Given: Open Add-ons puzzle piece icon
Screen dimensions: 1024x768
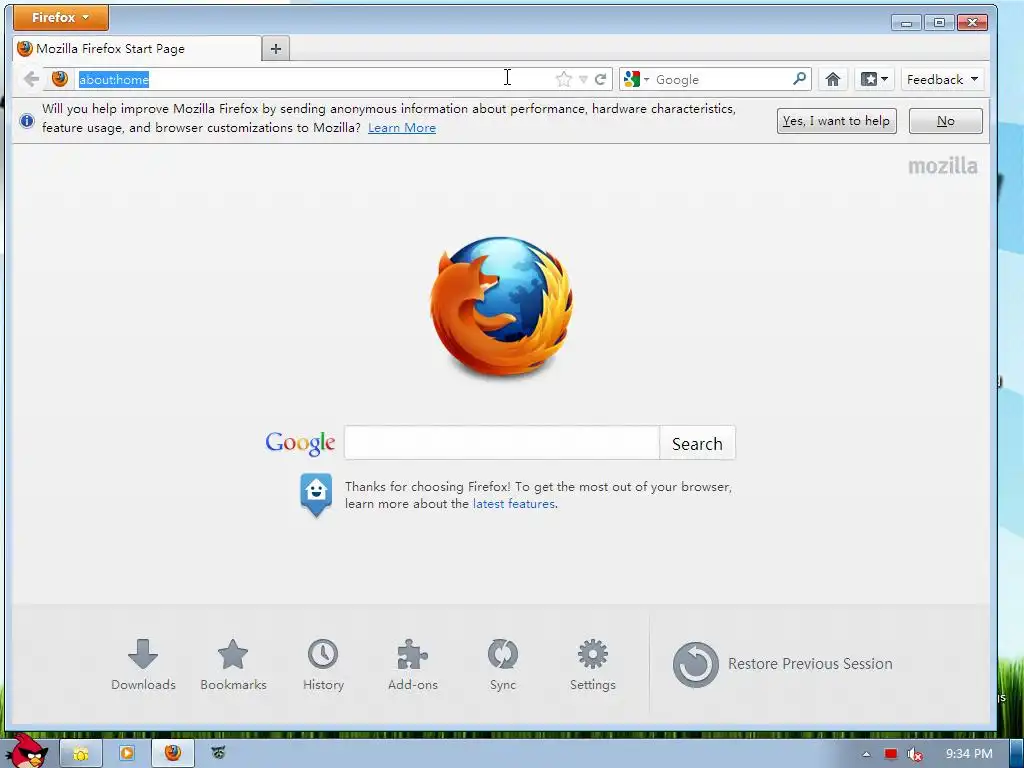Looking at the screenshot, I should pyautogui.click(x=413, y=665).
